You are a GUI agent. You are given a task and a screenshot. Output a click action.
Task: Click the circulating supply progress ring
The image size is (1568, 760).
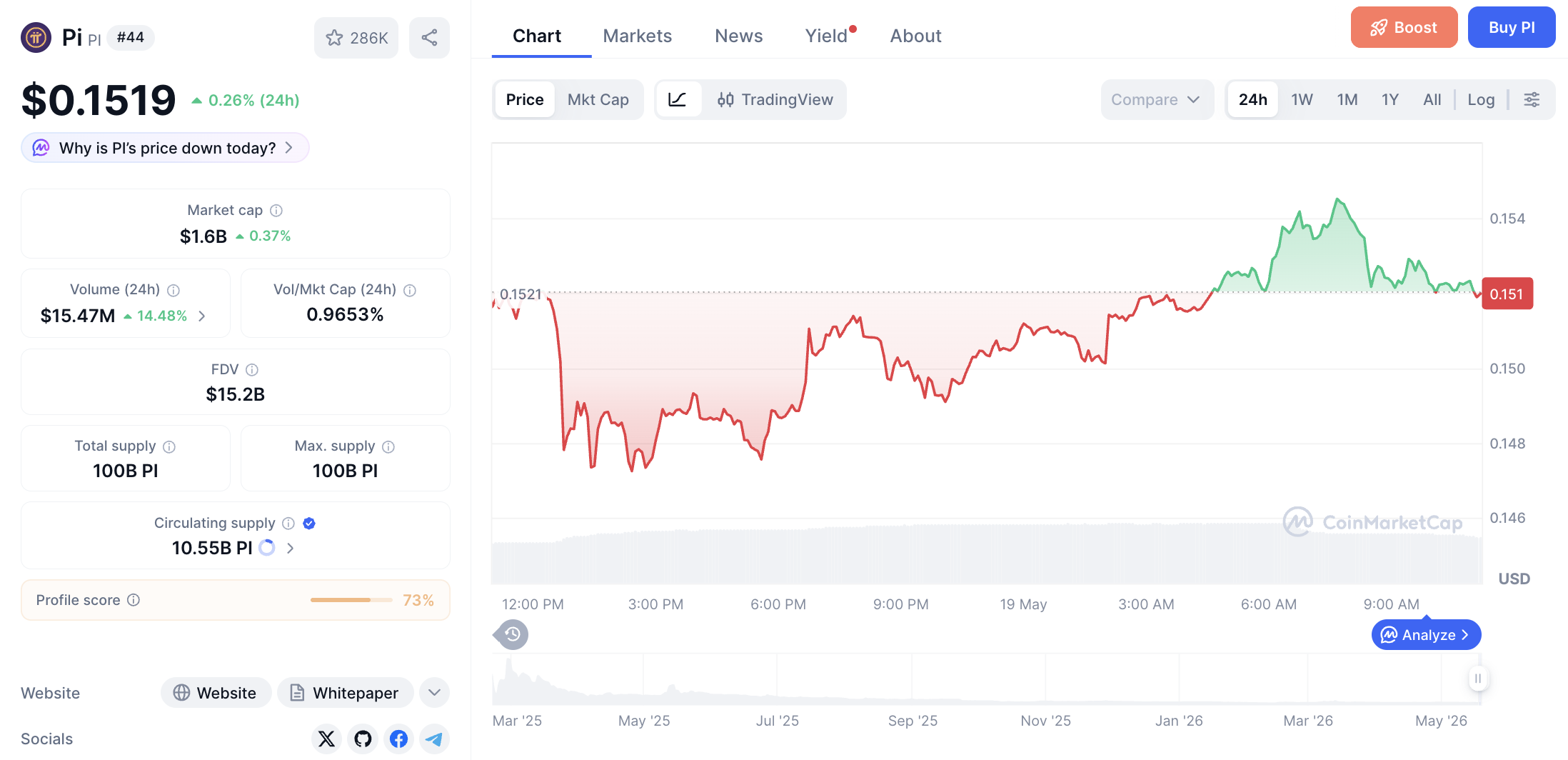coord(267,548)
